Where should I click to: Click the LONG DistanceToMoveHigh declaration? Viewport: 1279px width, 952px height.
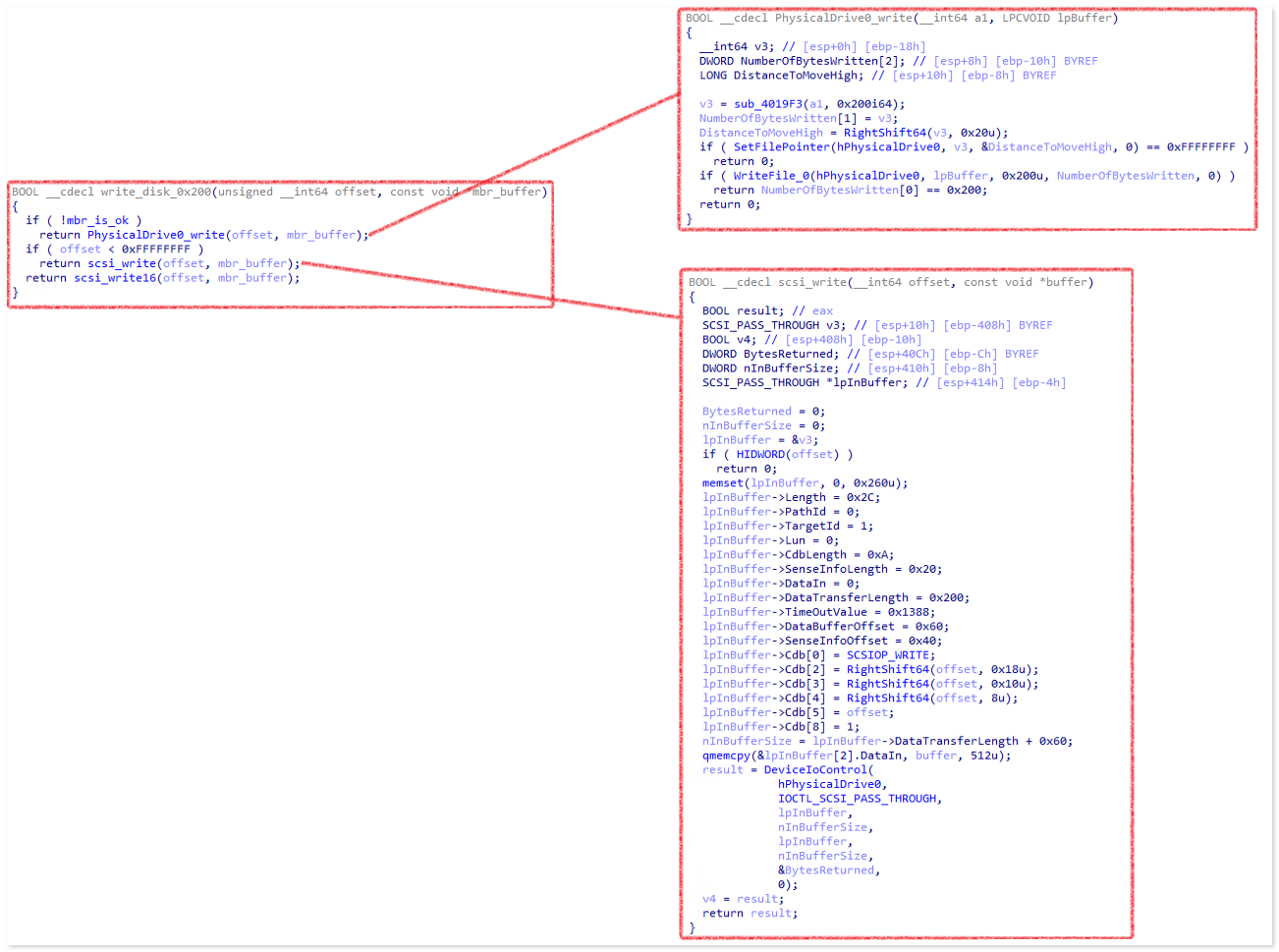[x=781, y=76]
